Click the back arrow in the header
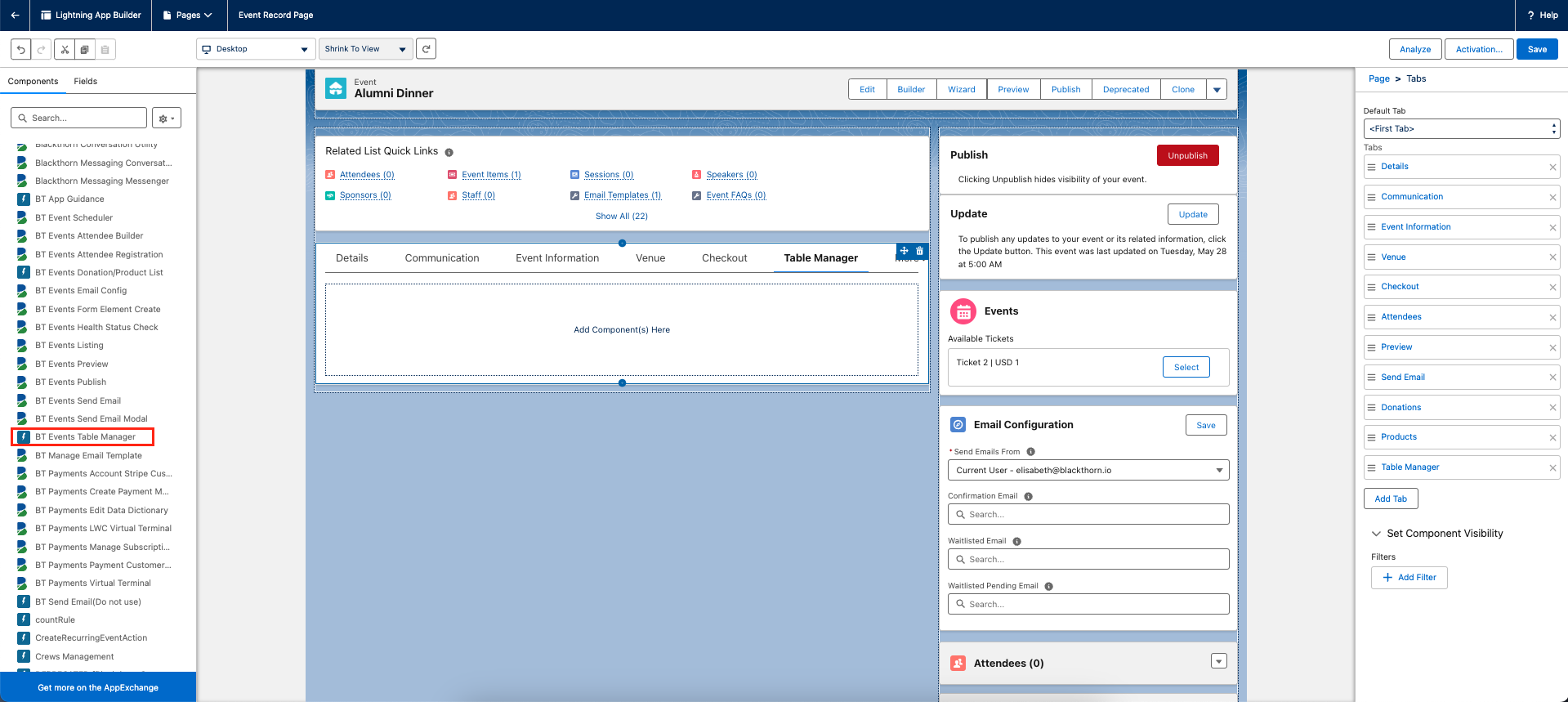1568x702 pixels. [x=15, y=15]
